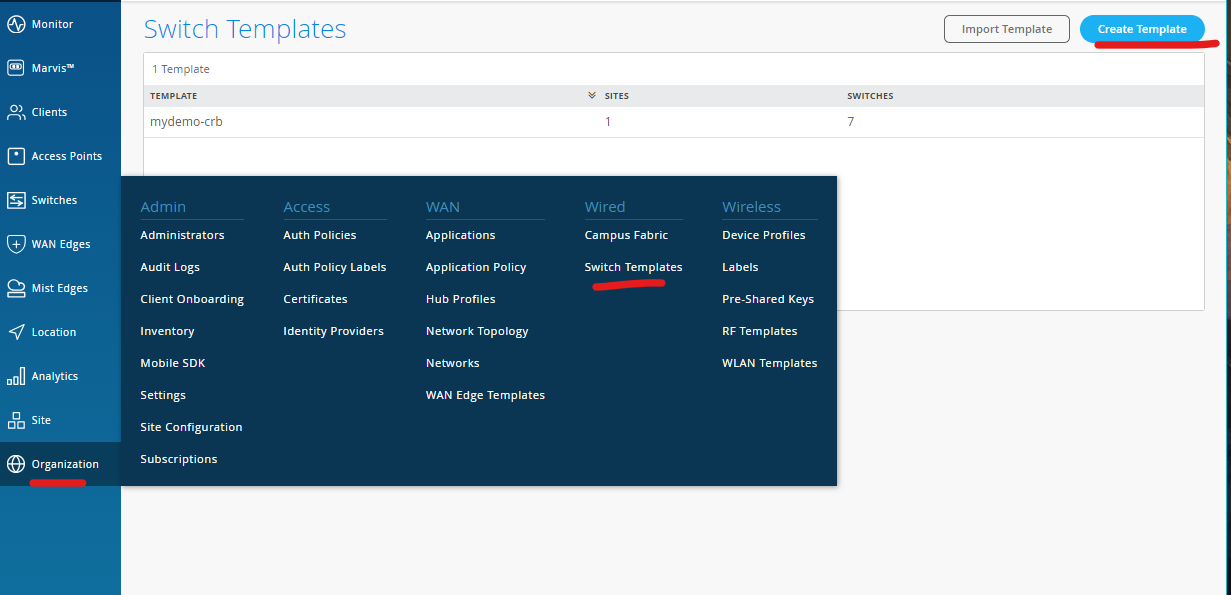This screenshot has height=595, width=1231.
Task: Open Audit Logs under Admin
Action: pos(170,267)
